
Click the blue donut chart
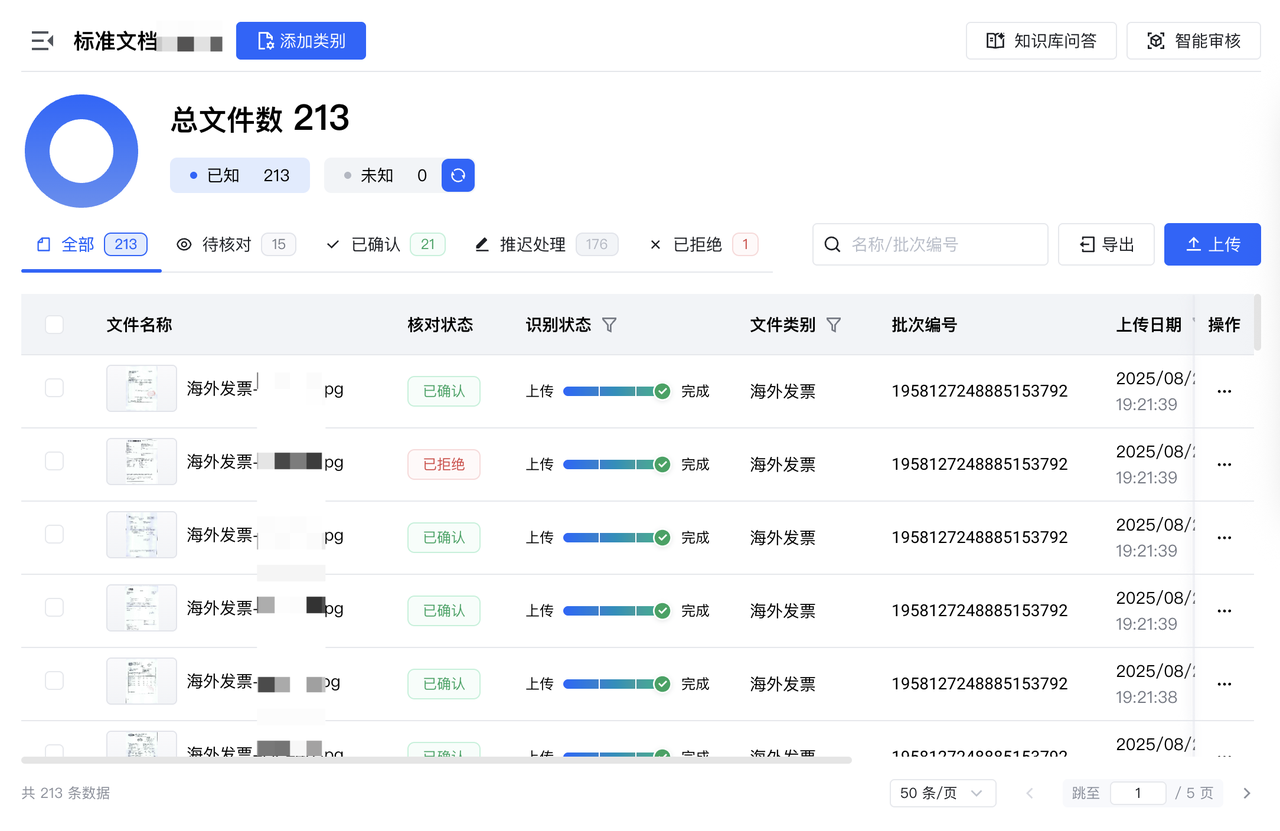(81, 151)
